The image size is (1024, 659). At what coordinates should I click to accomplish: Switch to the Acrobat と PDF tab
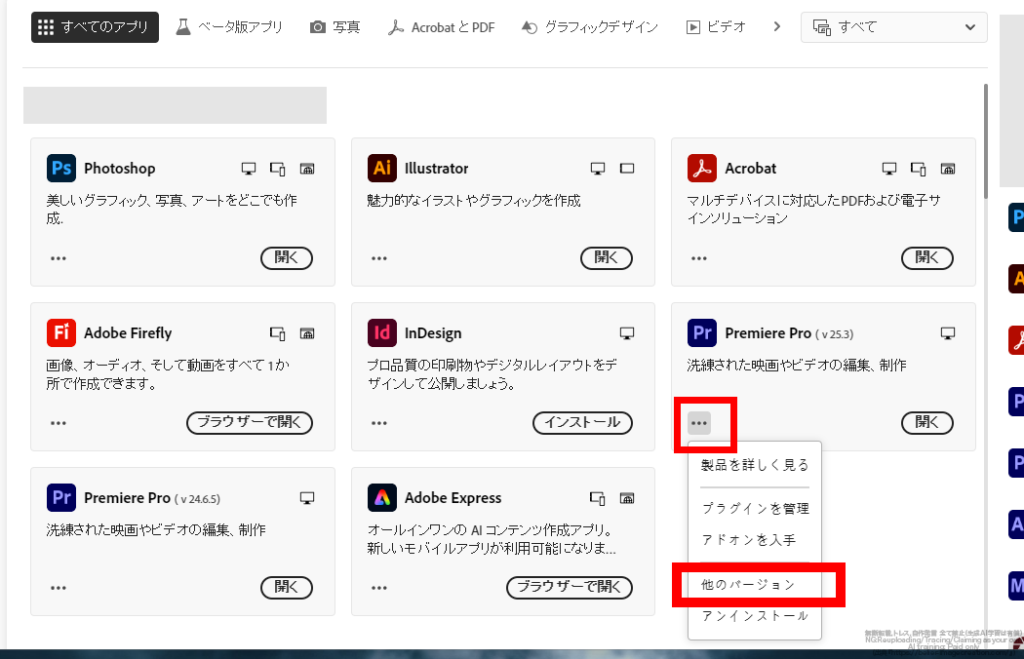441,27
